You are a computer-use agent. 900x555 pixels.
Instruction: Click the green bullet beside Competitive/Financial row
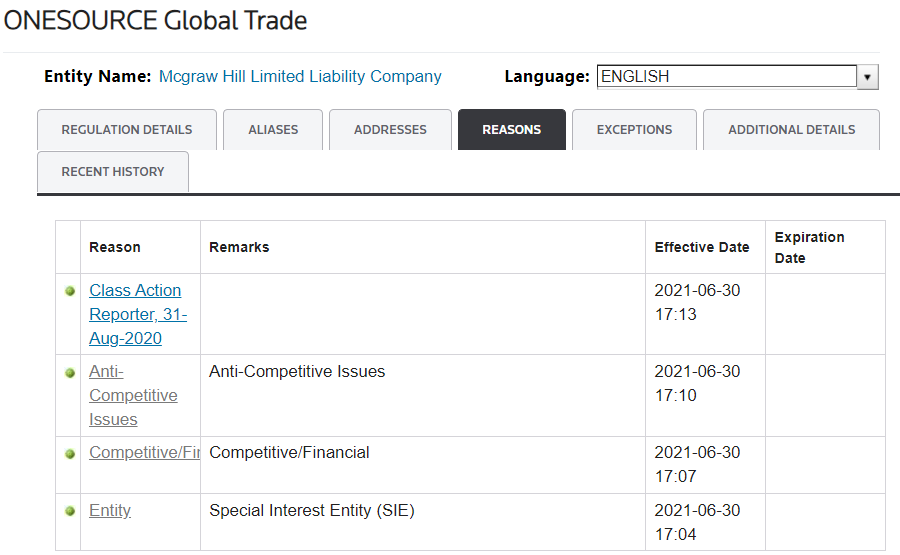[x=70, y=453]
